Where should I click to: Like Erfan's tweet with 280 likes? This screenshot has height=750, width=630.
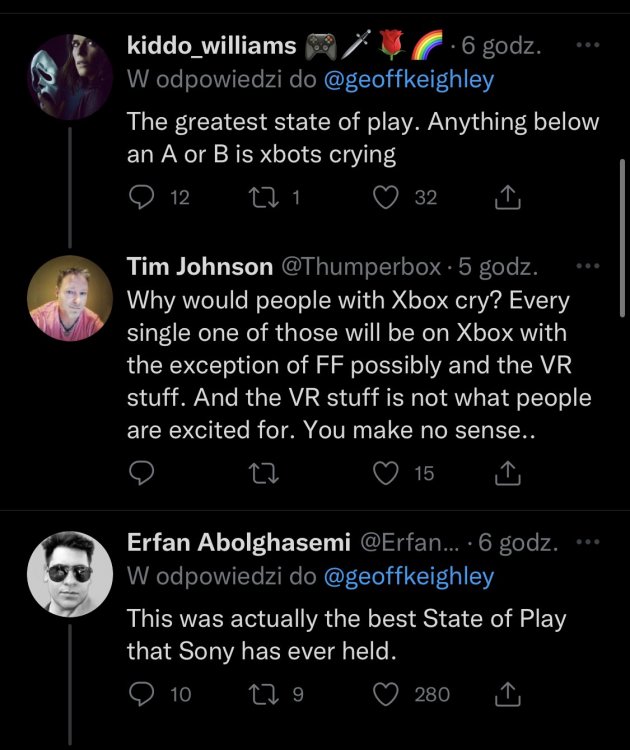coord(386,693)
